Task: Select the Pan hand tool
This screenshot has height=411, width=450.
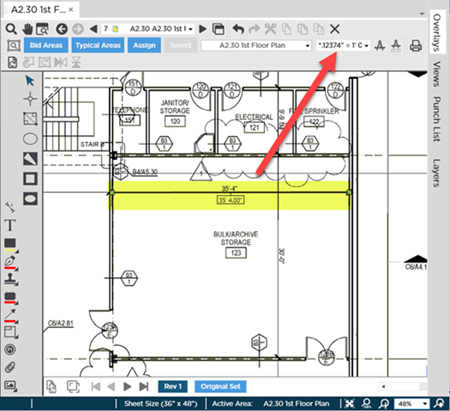Action: click(x=27, y=29)
